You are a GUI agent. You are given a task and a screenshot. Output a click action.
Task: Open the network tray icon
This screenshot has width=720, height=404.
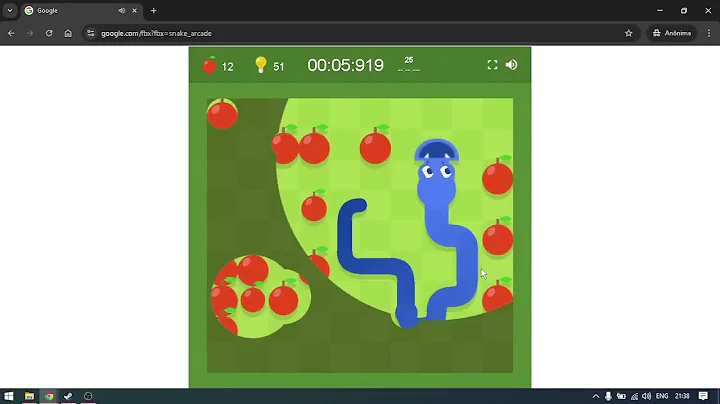pos(634,396)
